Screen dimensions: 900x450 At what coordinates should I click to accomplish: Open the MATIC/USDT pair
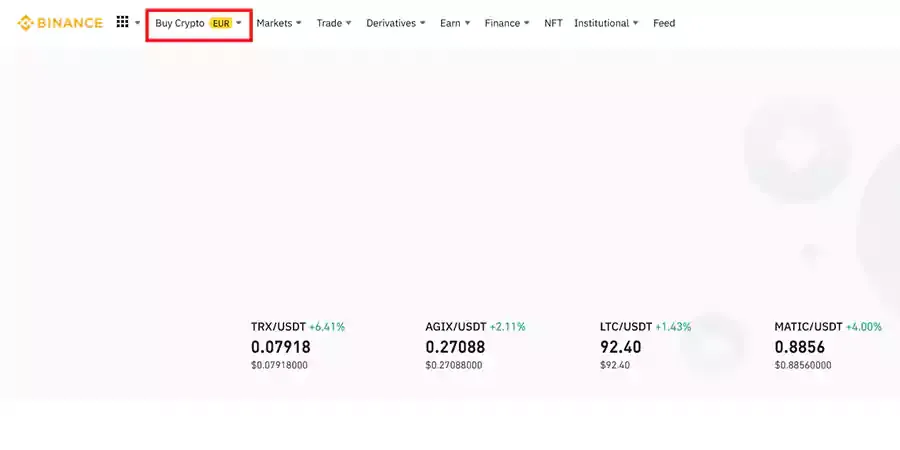[808, 327]
